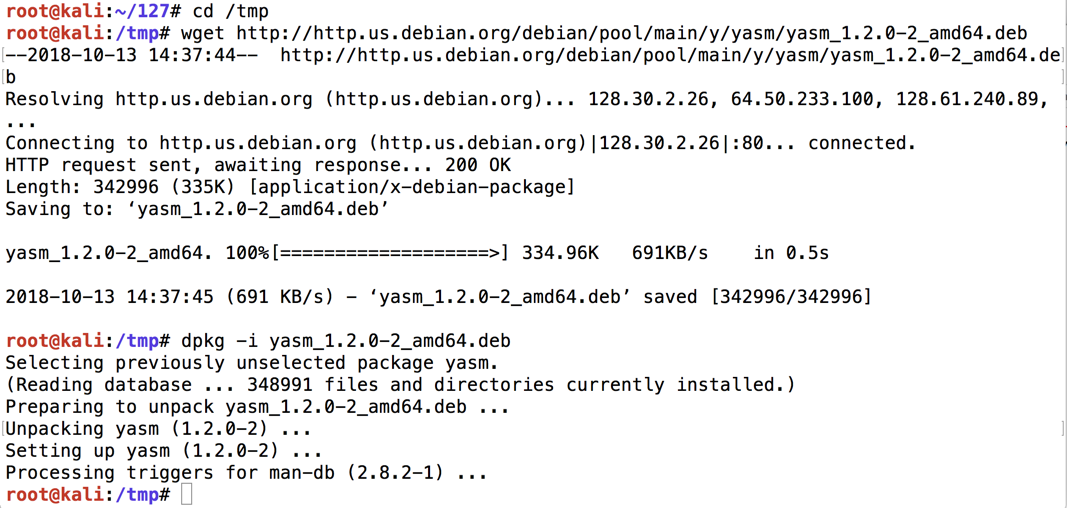This screenshot has width=1067, height=508.
Task: Click the 'cd /tmp' command text
Action: click(230, 11)
